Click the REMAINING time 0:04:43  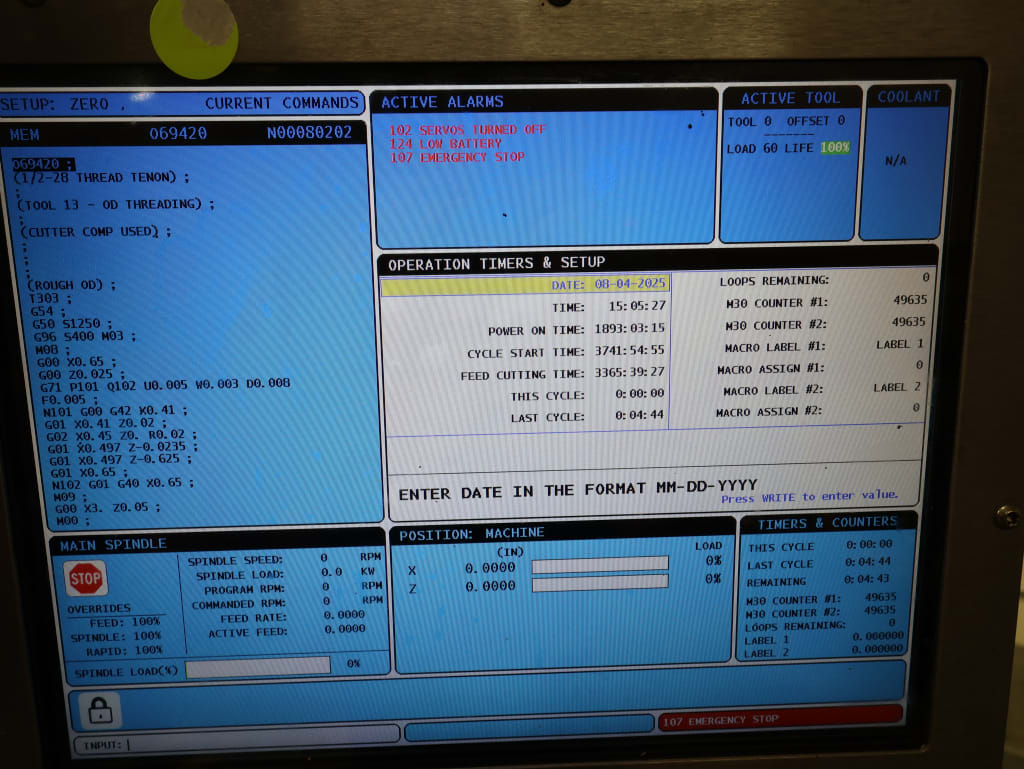(867, 579)
